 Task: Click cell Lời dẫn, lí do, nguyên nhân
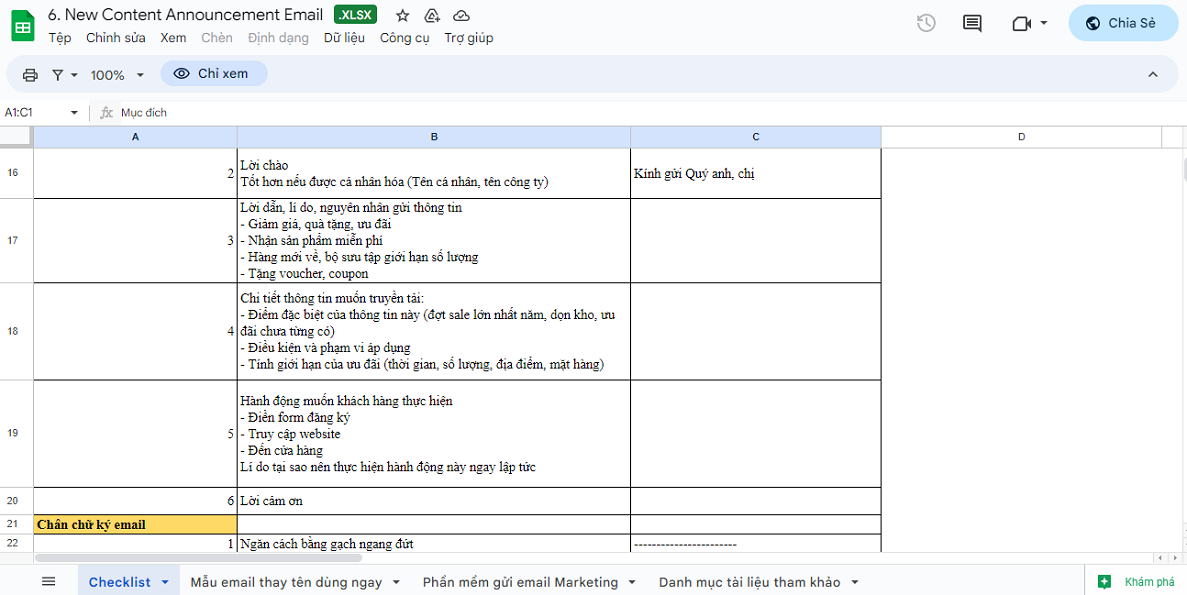point(434,241)
